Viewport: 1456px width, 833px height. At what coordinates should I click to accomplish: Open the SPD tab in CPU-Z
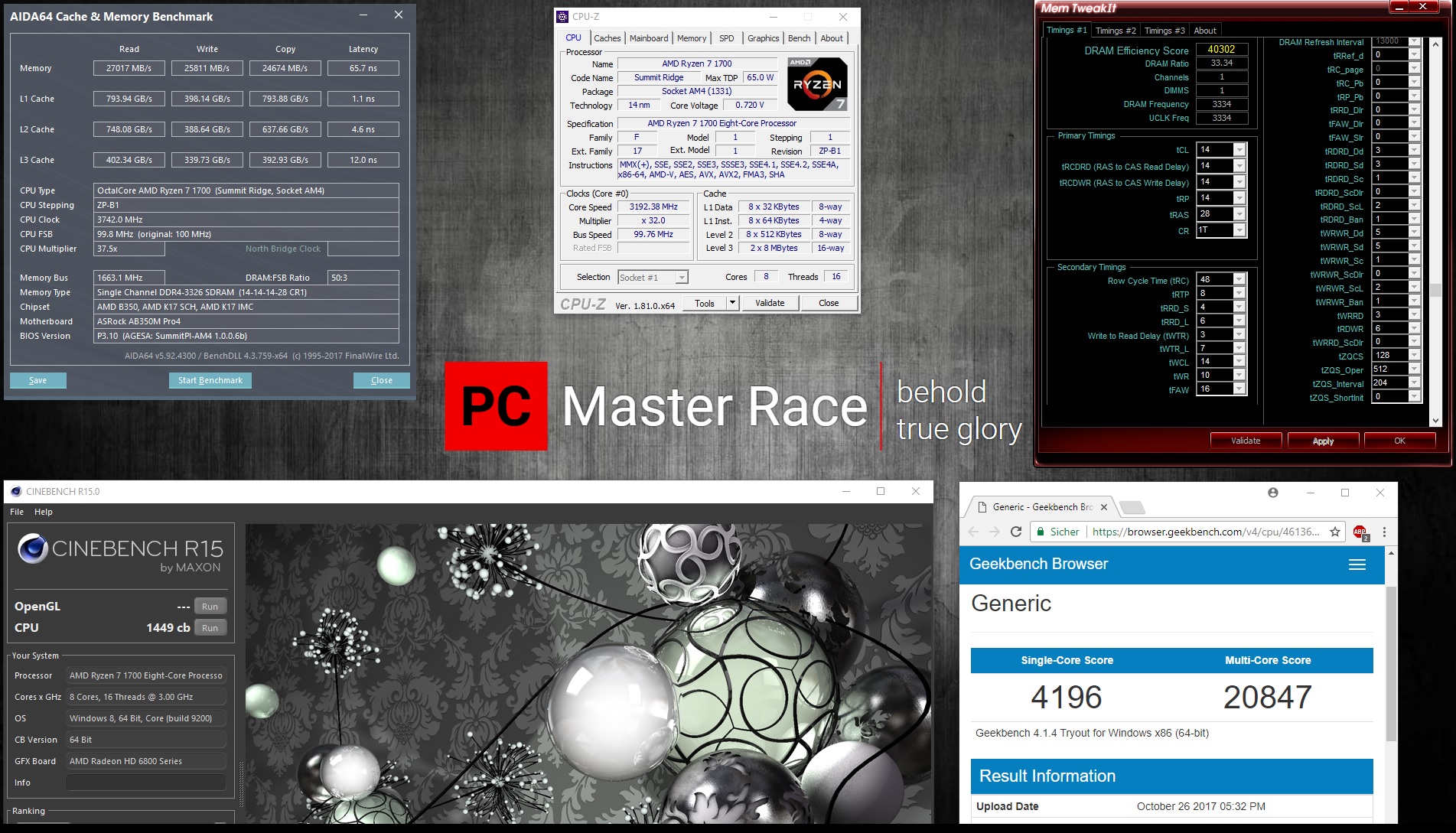click(727, 38)
